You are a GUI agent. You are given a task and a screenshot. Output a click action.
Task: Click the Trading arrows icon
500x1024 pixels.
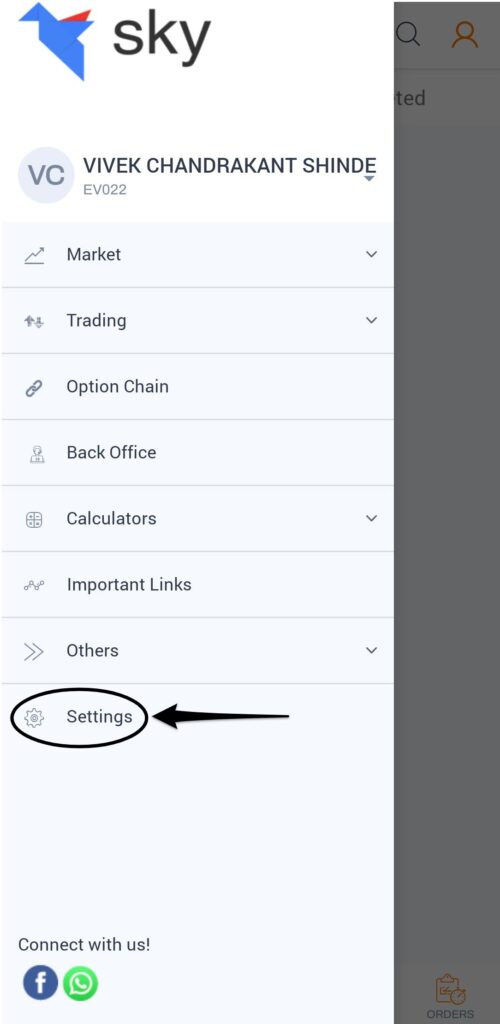pyautogui.click(x=34, y=321)
